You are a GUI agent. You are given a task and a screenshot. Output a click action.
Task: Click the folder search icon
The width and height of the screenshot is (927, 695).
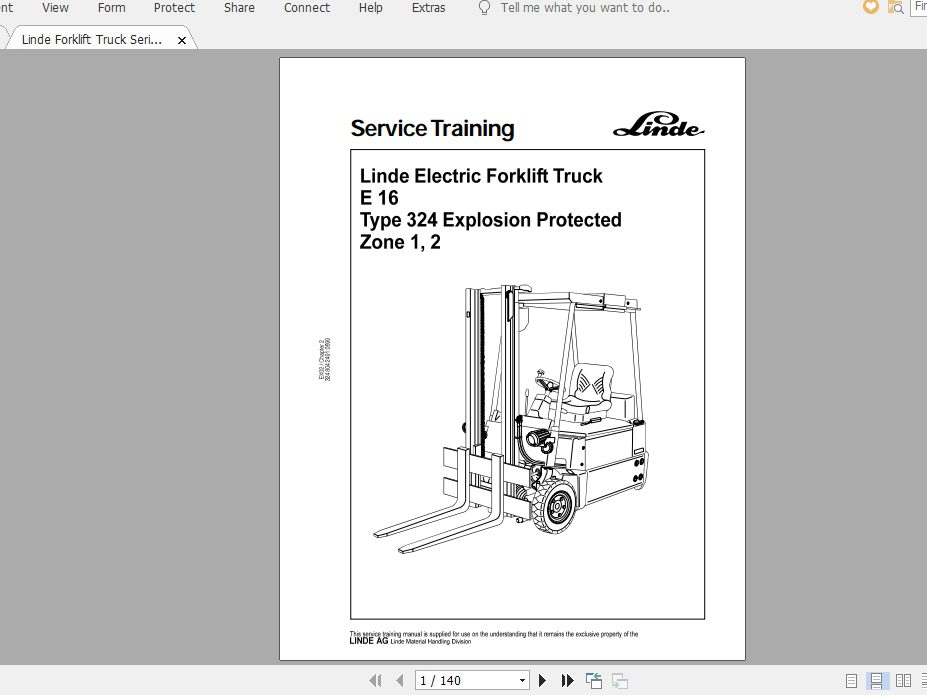click(896, 8)
